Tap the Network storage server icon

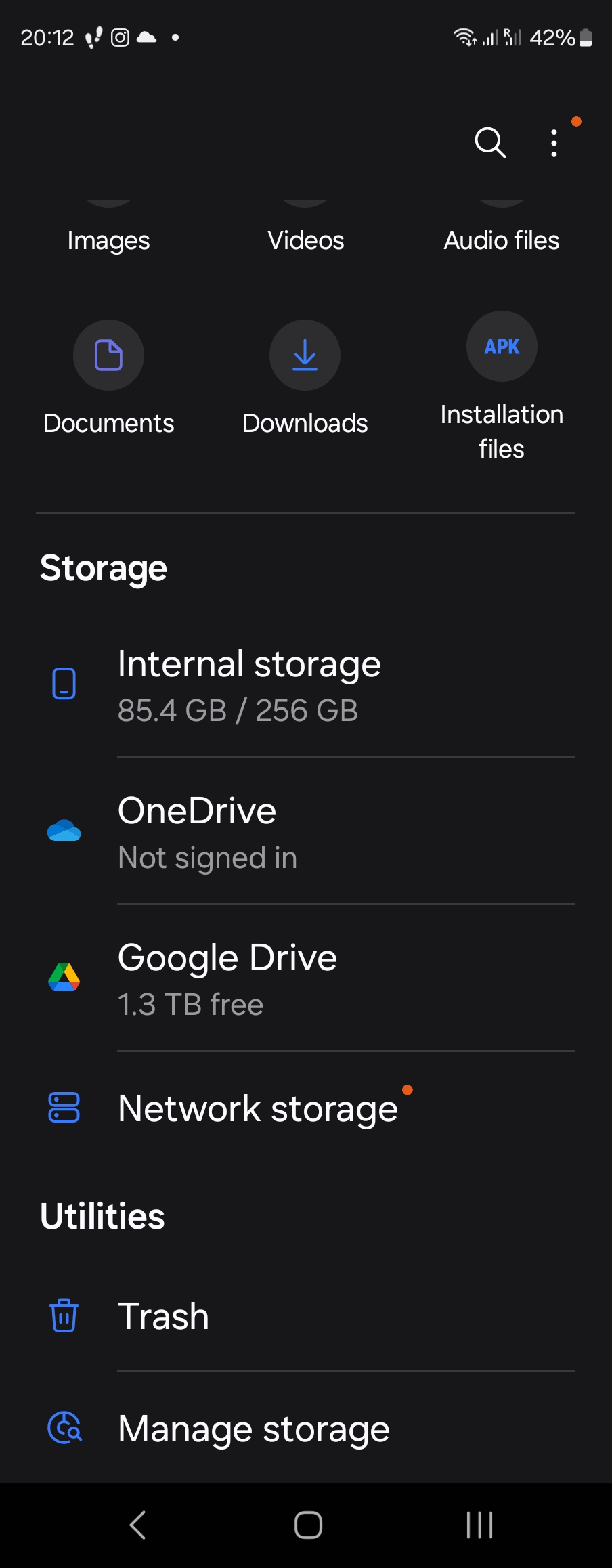(64, 1108)
